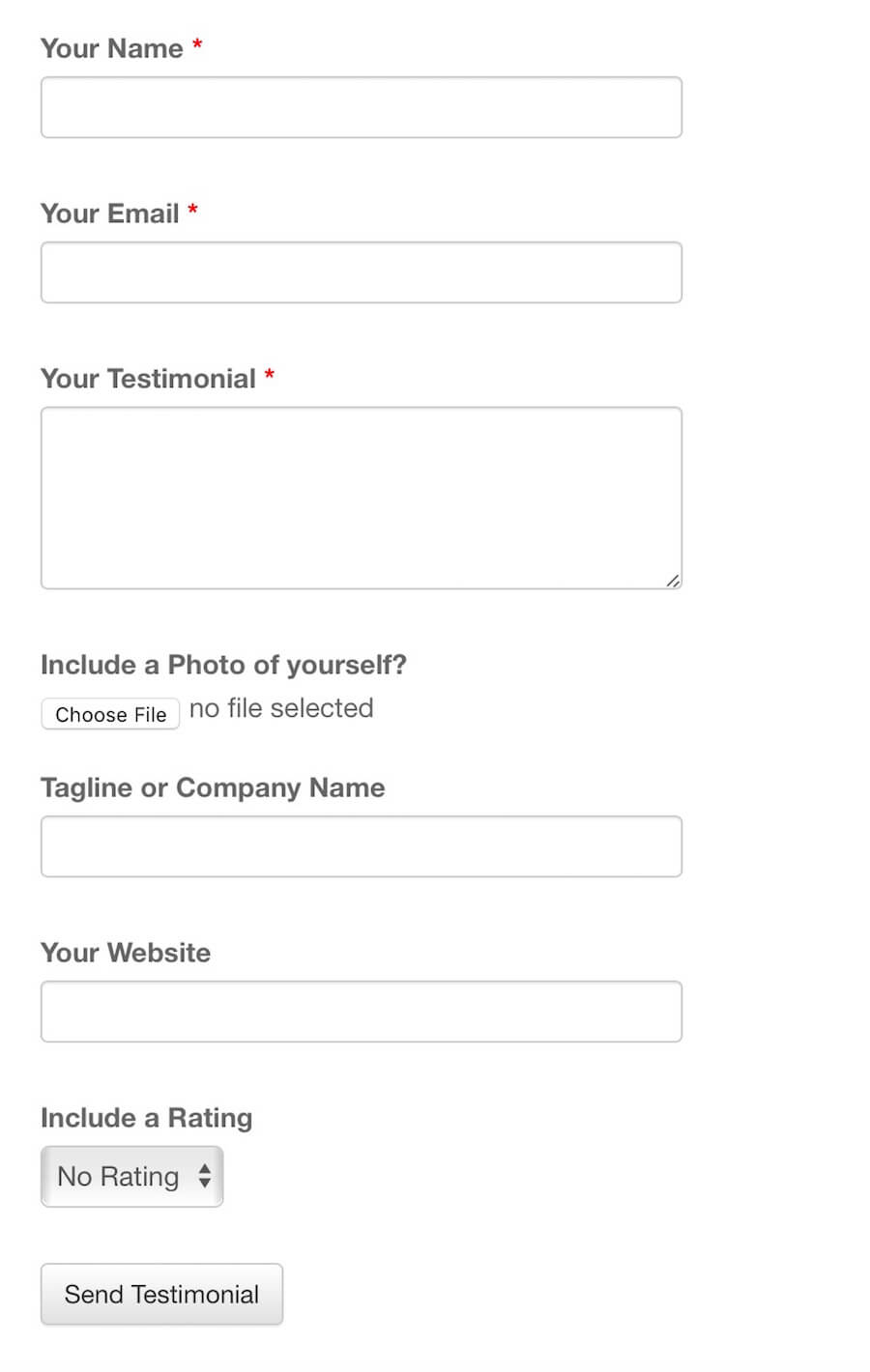The height and width of the screenshot is (1372, 870).
Task: Select the Tagline or Company Name field
Action: pos(361,846)
